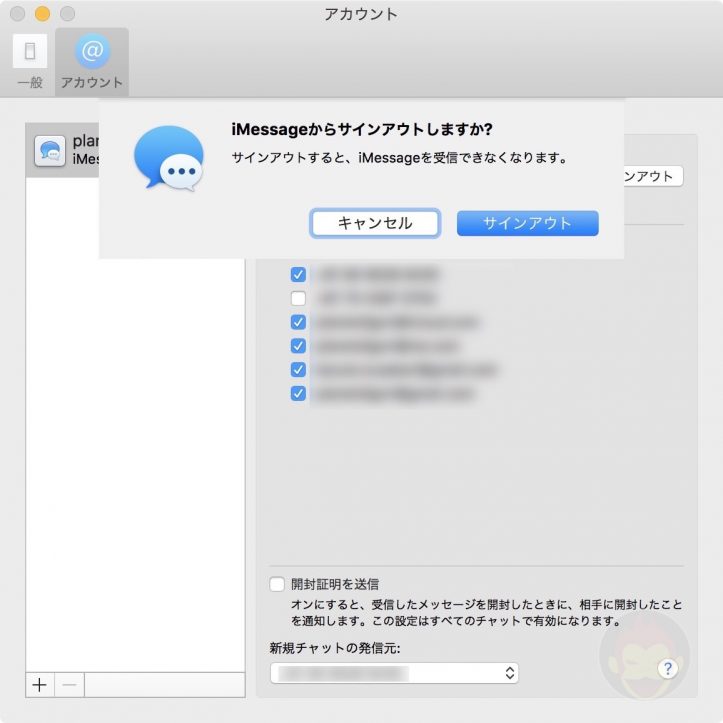Confirm with the blue サインアウト button
This screenshot has width=723, height=723.
(527, 223)
